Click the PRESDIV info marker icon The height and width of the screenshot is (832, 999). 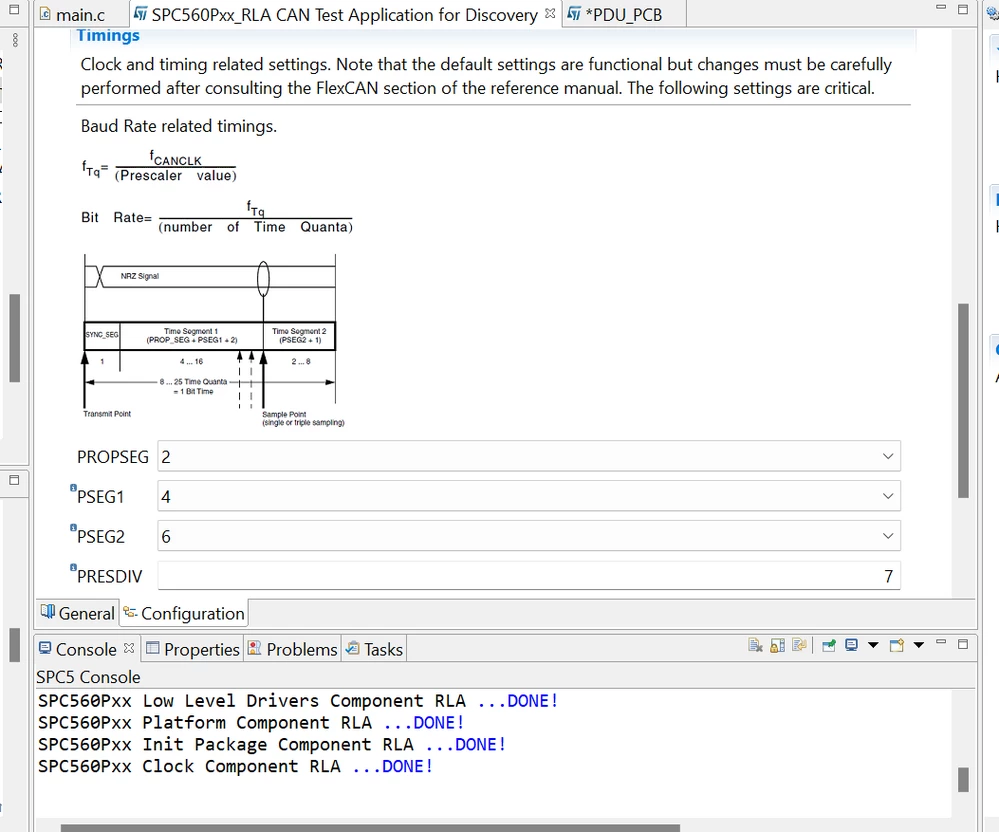point(73,567)
